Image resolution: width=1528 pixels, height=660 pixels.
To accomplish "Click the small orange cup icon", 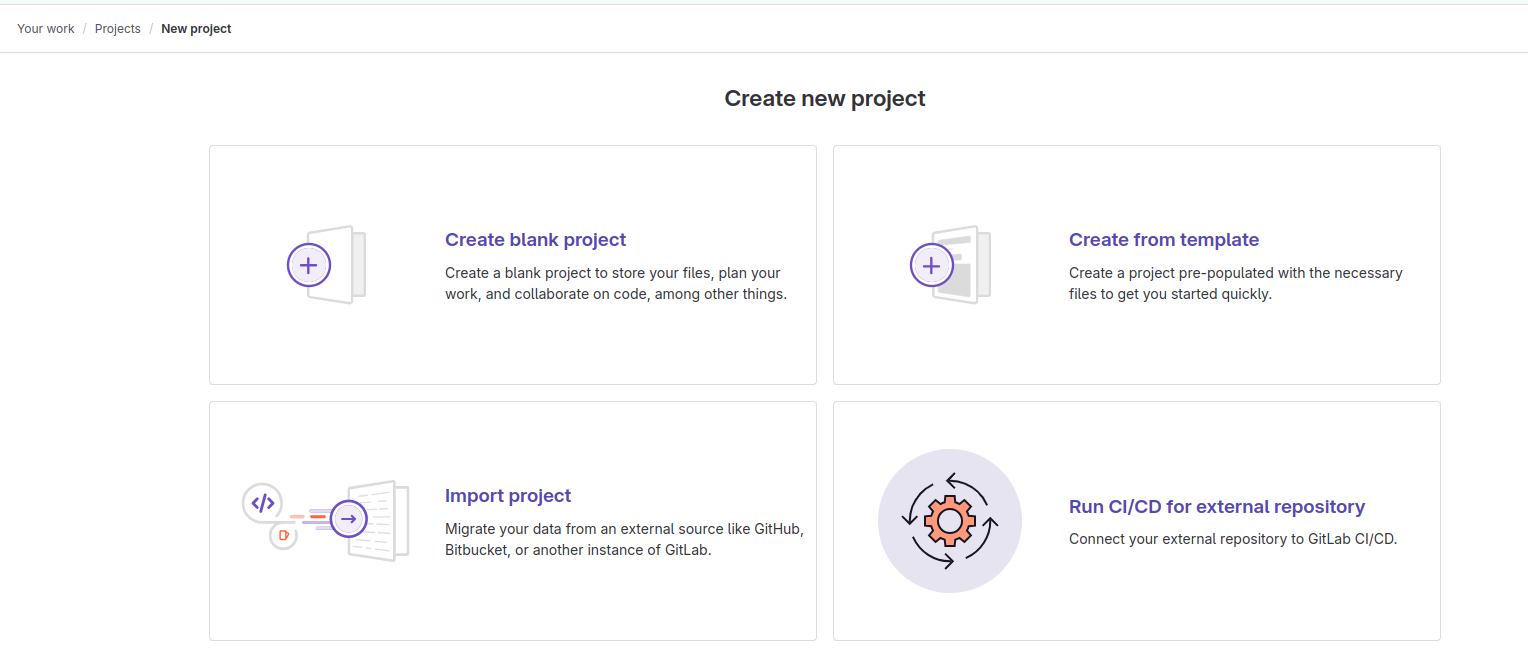I will pyautogui.click(x=284, y=536).
